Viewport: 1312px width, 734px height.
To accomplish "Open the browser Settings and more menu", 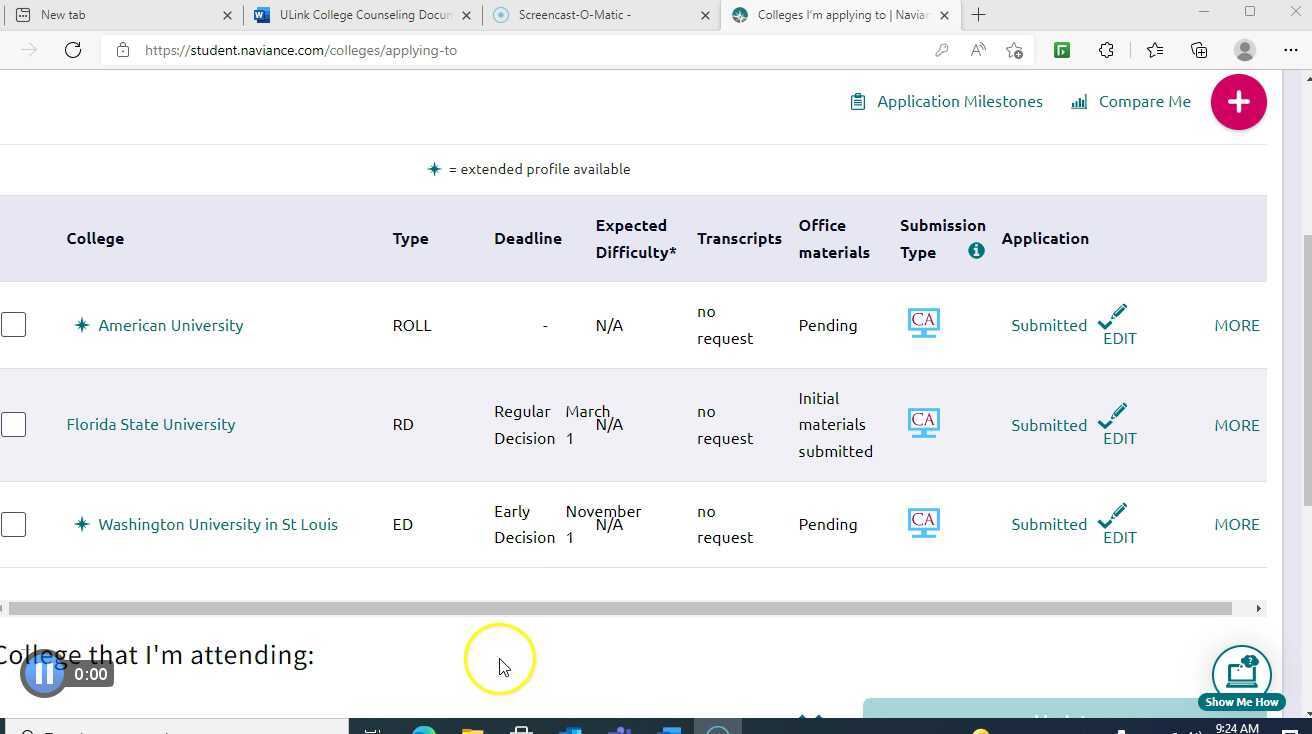I will click(1290, 50).
